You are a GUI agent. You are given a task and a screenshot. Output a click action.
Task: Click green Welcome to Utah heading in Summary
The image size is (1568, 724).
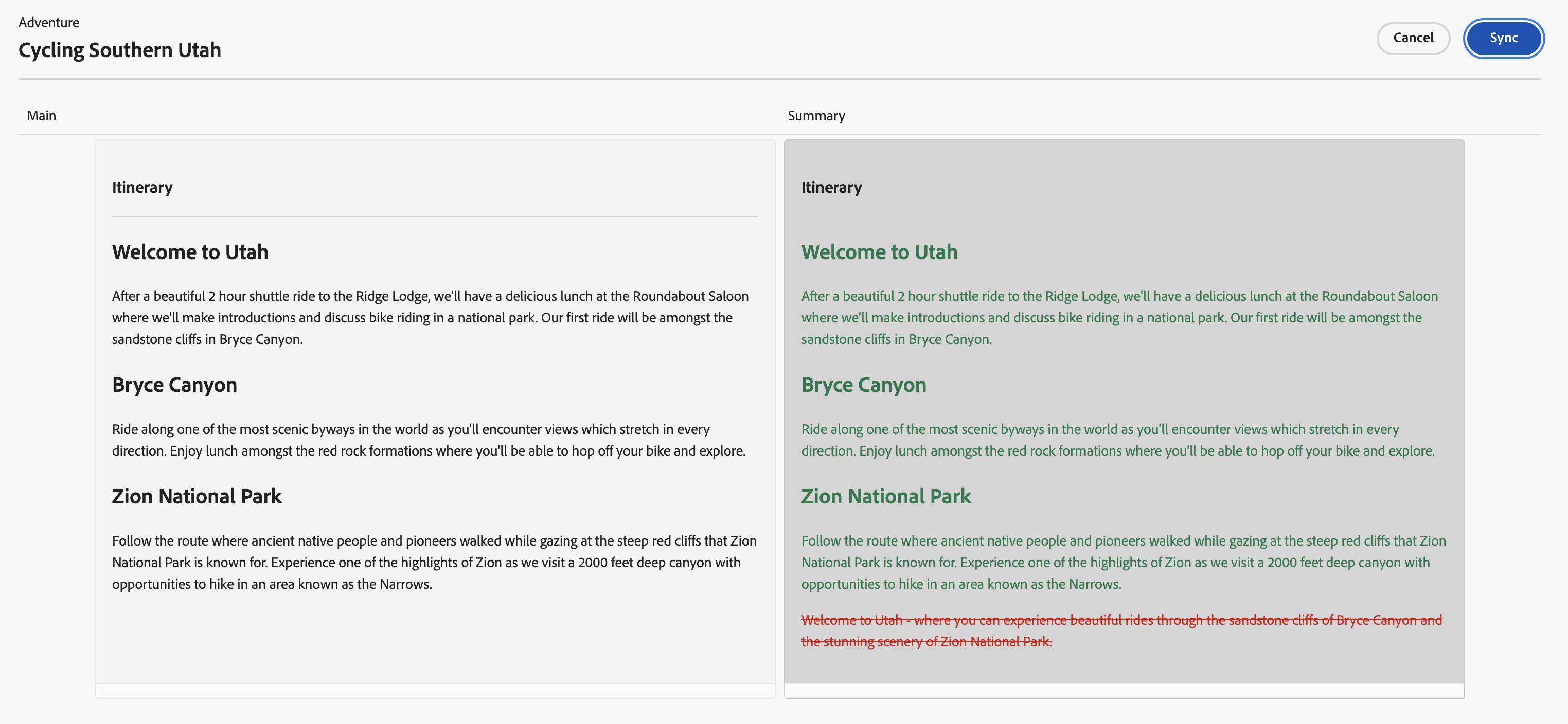click(x=879, y=252)
